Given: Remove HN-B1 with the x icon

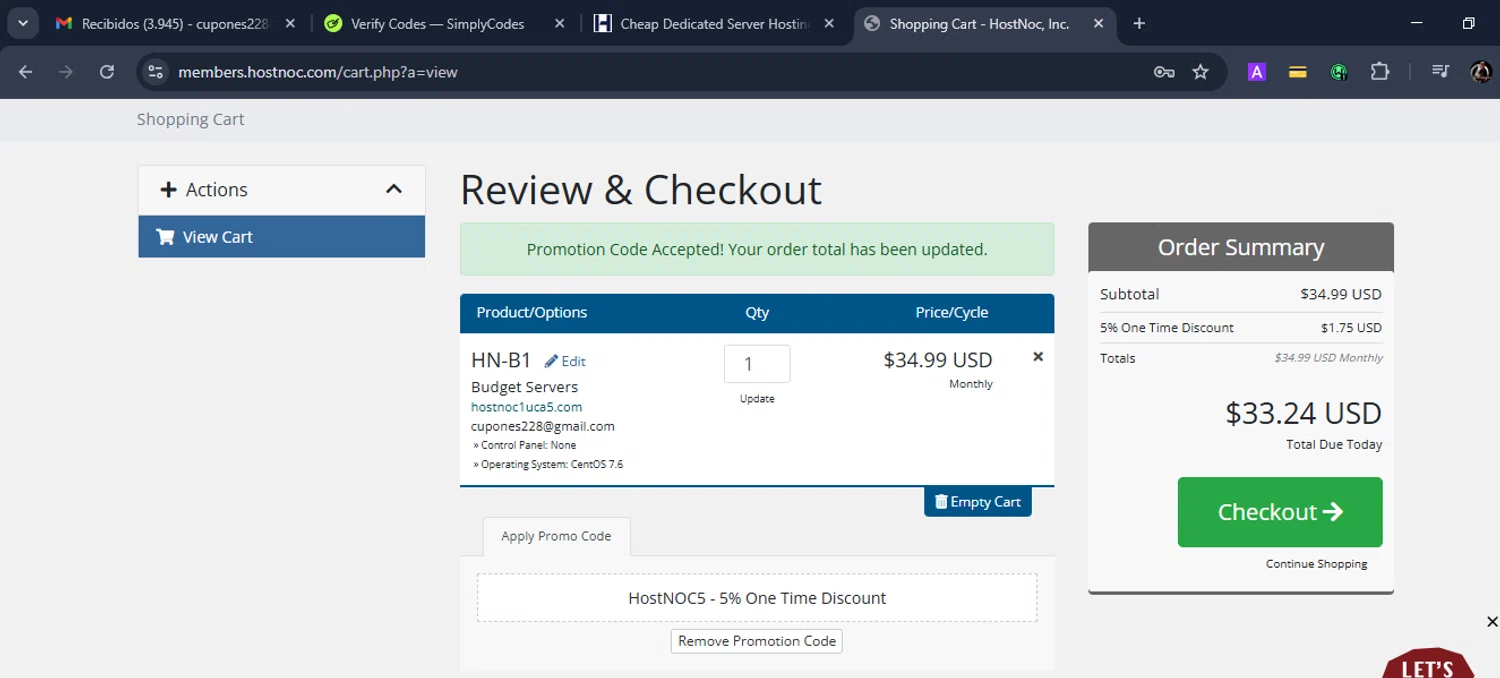Looking at the screenshot, I should 1038,356.
